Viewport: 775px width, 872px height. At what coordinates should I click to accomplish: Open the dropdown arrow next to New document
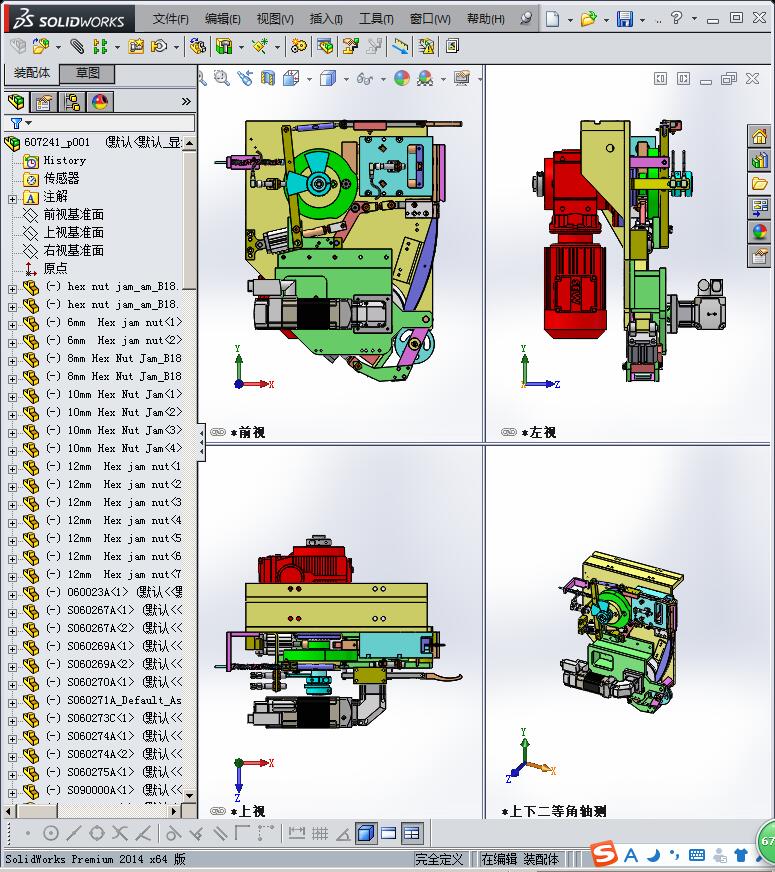pyautogui.click(x=570, y=19)
